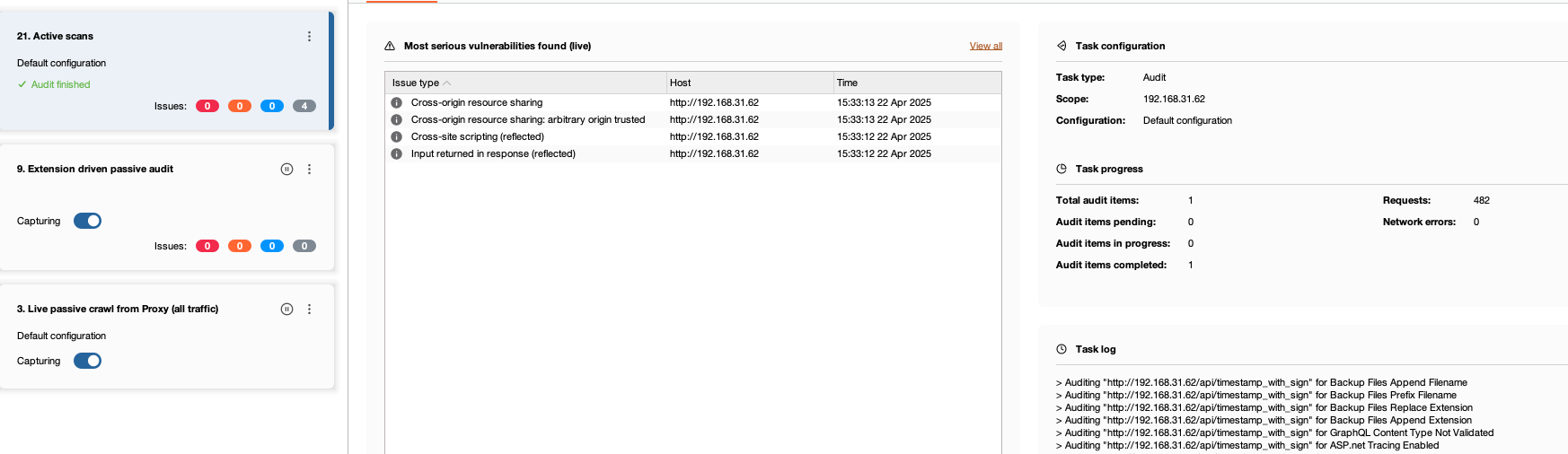Click log entry for GraphQL Content Type Not Validated
Viewport: 1568px width, 454px height.
(x=1274, y=433)
